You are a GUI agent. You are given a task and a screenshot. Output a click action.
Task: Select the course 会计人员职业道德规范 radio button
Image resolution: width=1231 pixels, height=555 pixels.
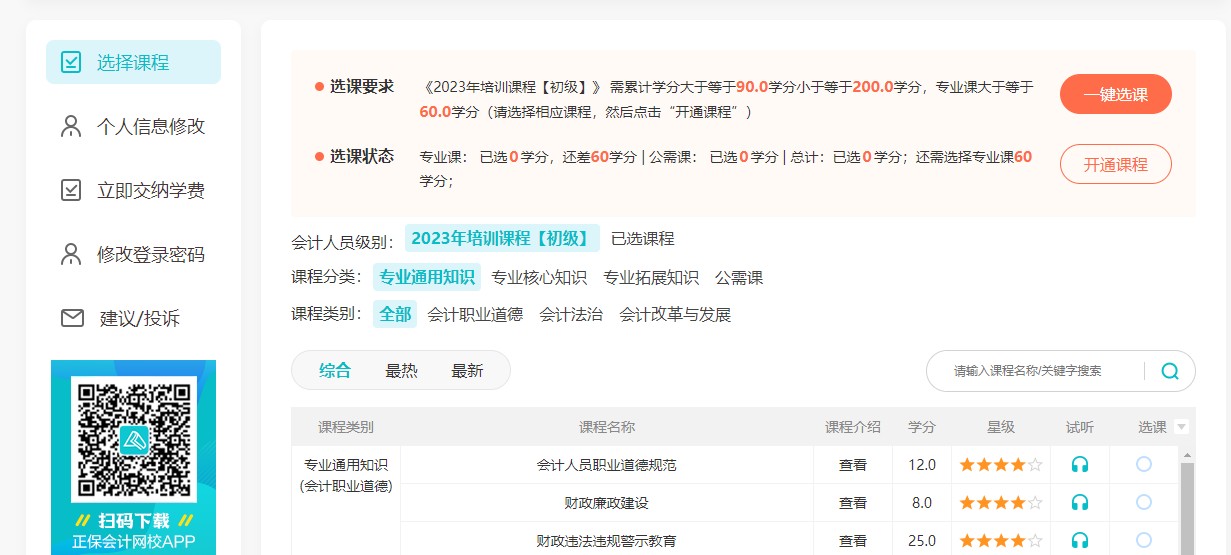[1144, 464]
